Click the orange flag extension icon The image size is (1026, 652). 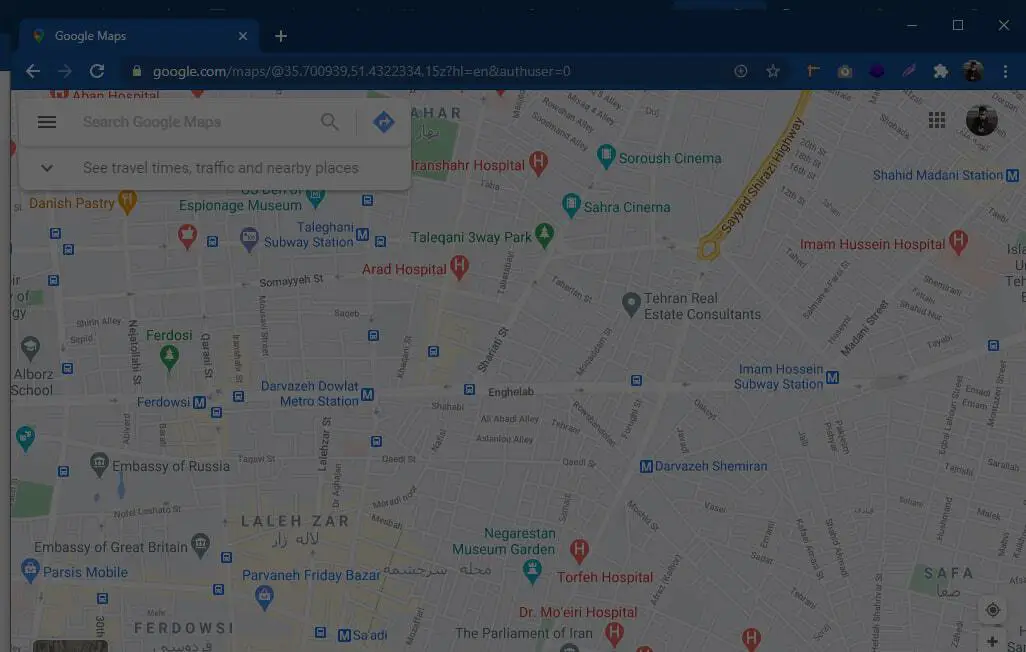[812, 71]
